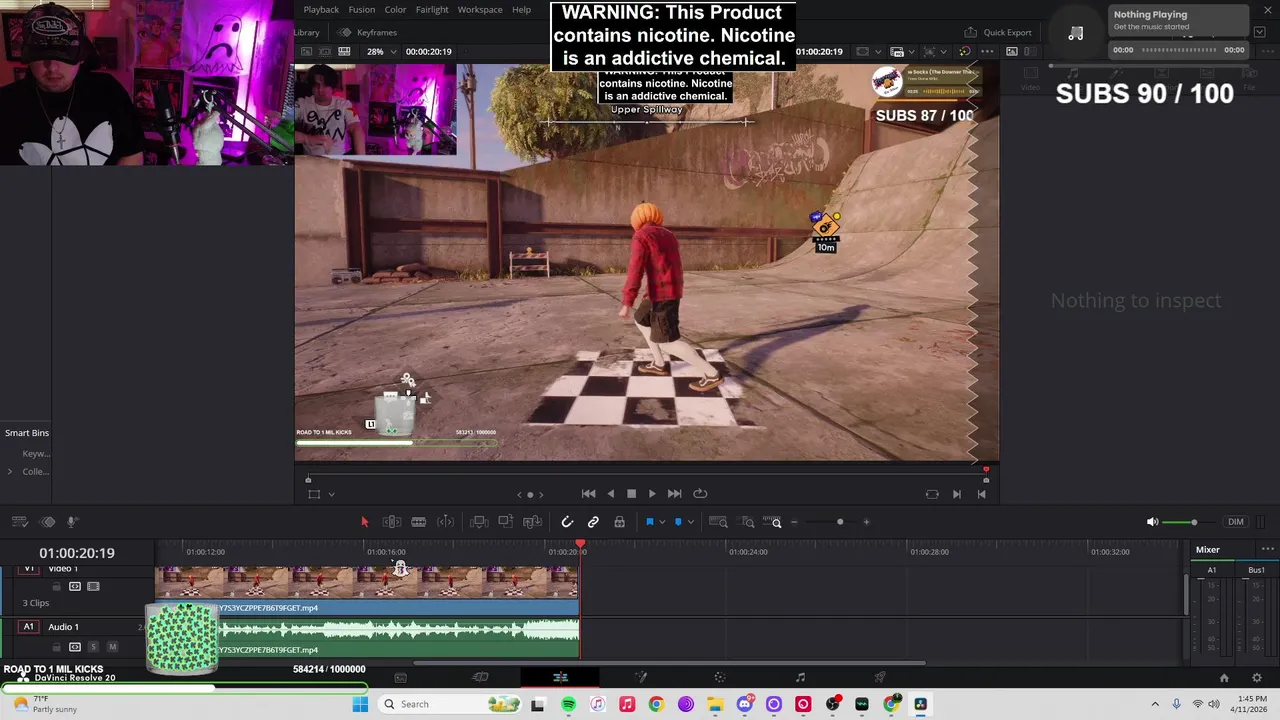Open the Deliver page rocket icon
1280x720 pixels.
point(880,677)
